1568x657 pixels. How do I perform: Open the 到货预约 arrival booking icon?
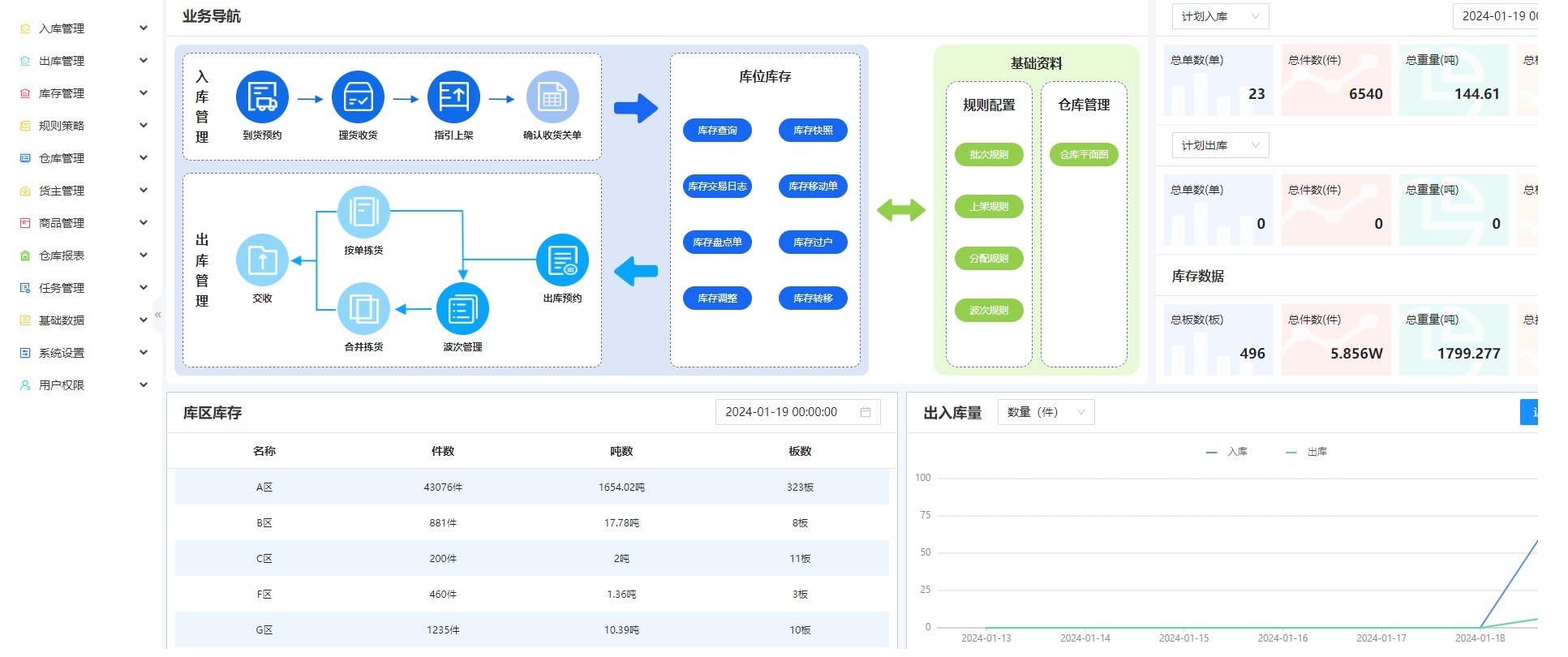[x=262, y=97]
